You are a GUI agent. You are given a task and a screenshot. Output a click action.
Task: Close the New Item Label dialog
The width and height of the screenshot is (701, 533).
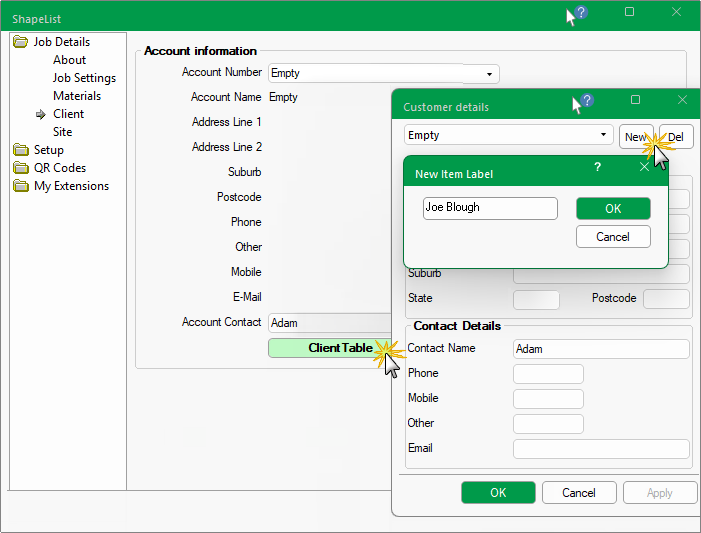(x=645, y=168)
